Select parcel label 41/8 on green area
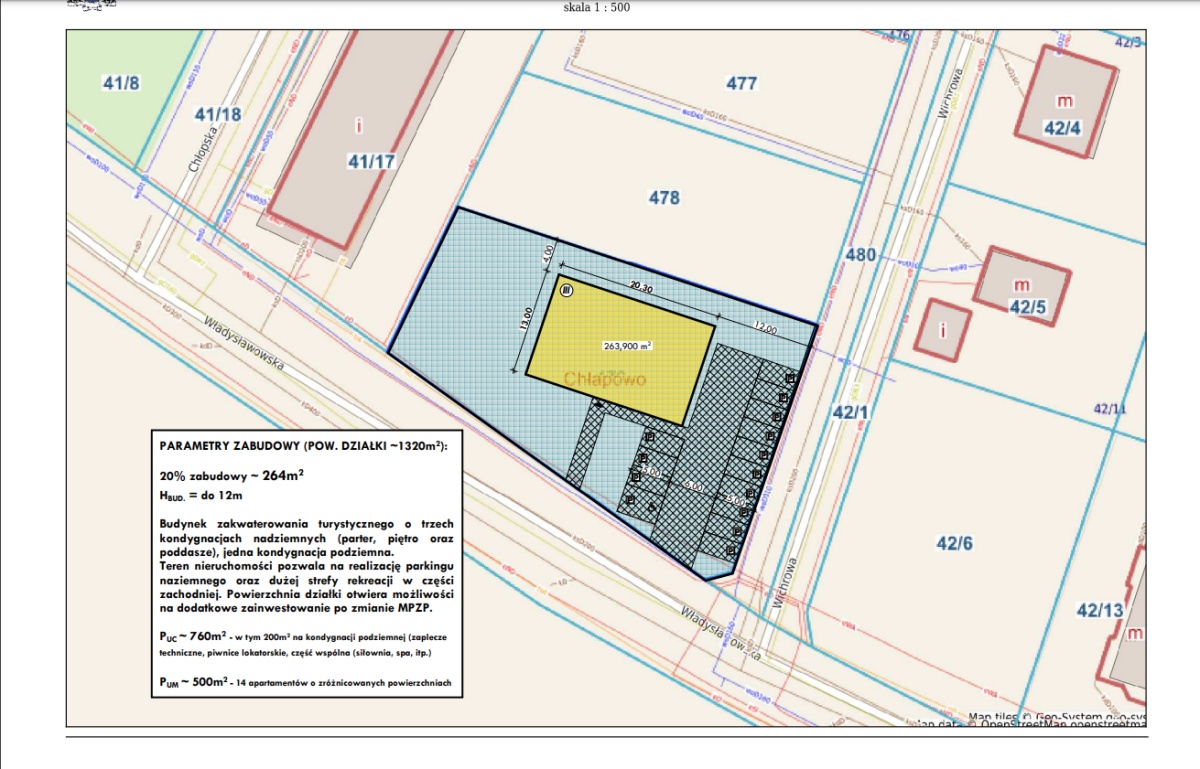 (122, 83)
